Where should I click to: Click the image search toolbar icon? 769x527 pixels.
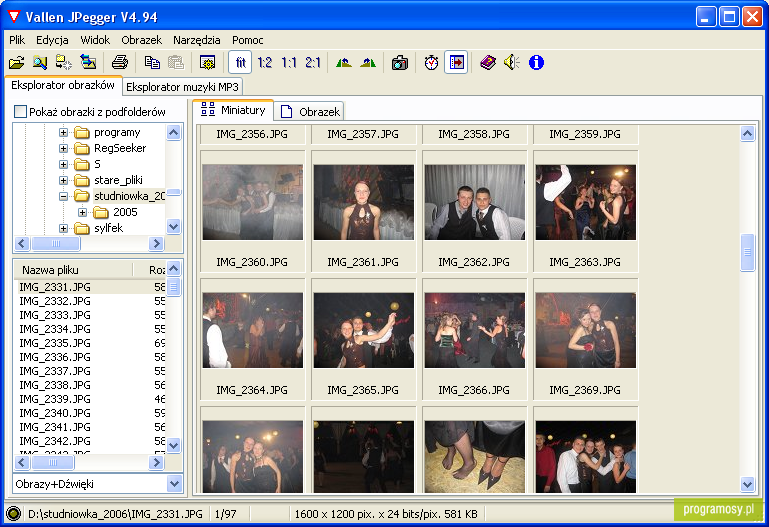(x=40, y=63)
